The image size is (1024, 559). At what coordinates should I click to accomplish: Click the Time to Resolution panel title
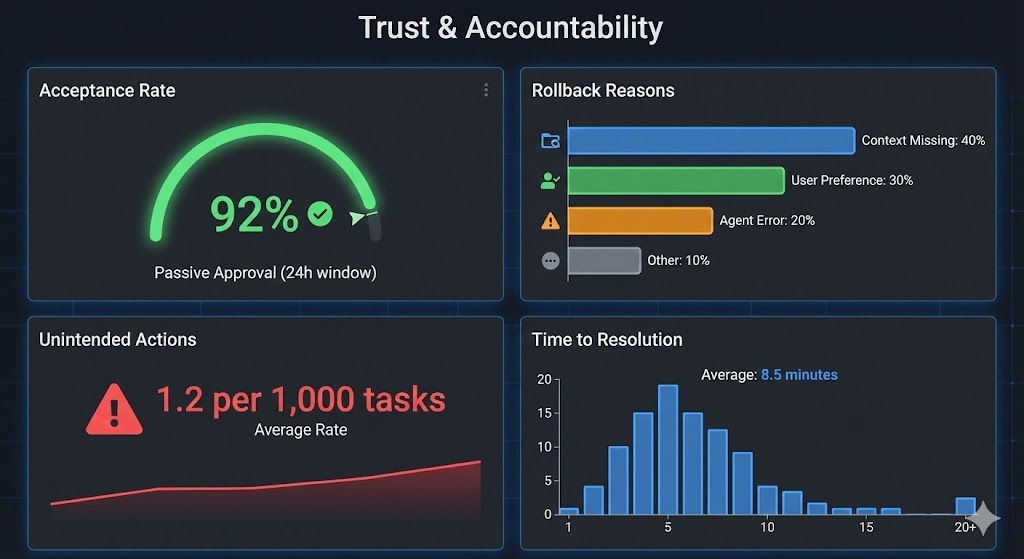point(607,339)
